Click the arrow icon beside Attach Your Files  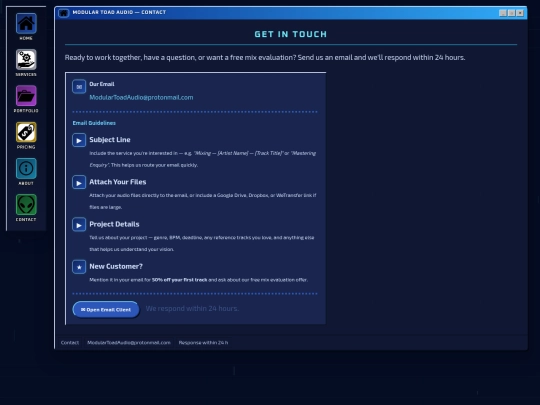coord(79,183)
